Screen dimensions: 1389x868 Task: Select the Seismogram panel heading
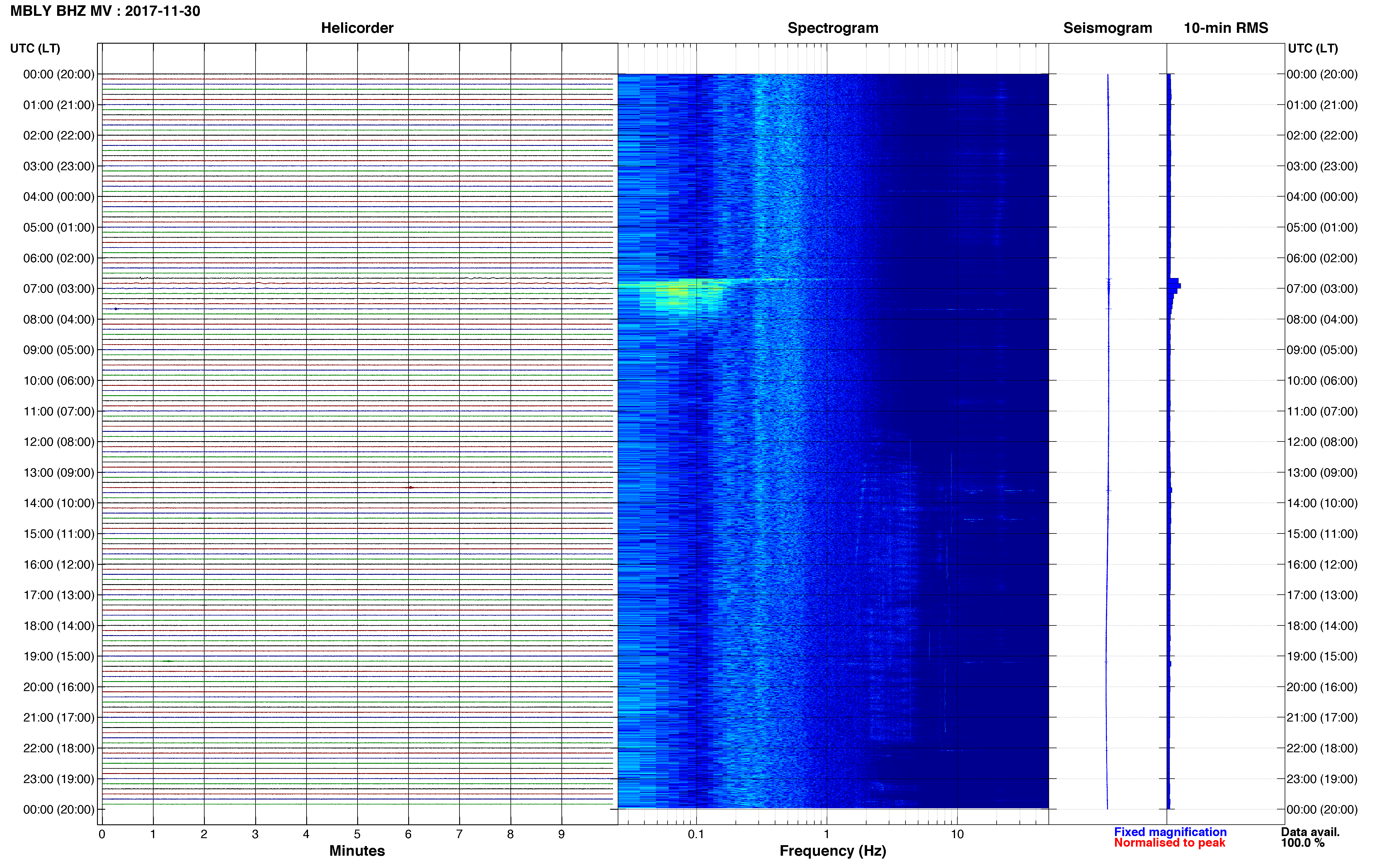(1107, 28)
